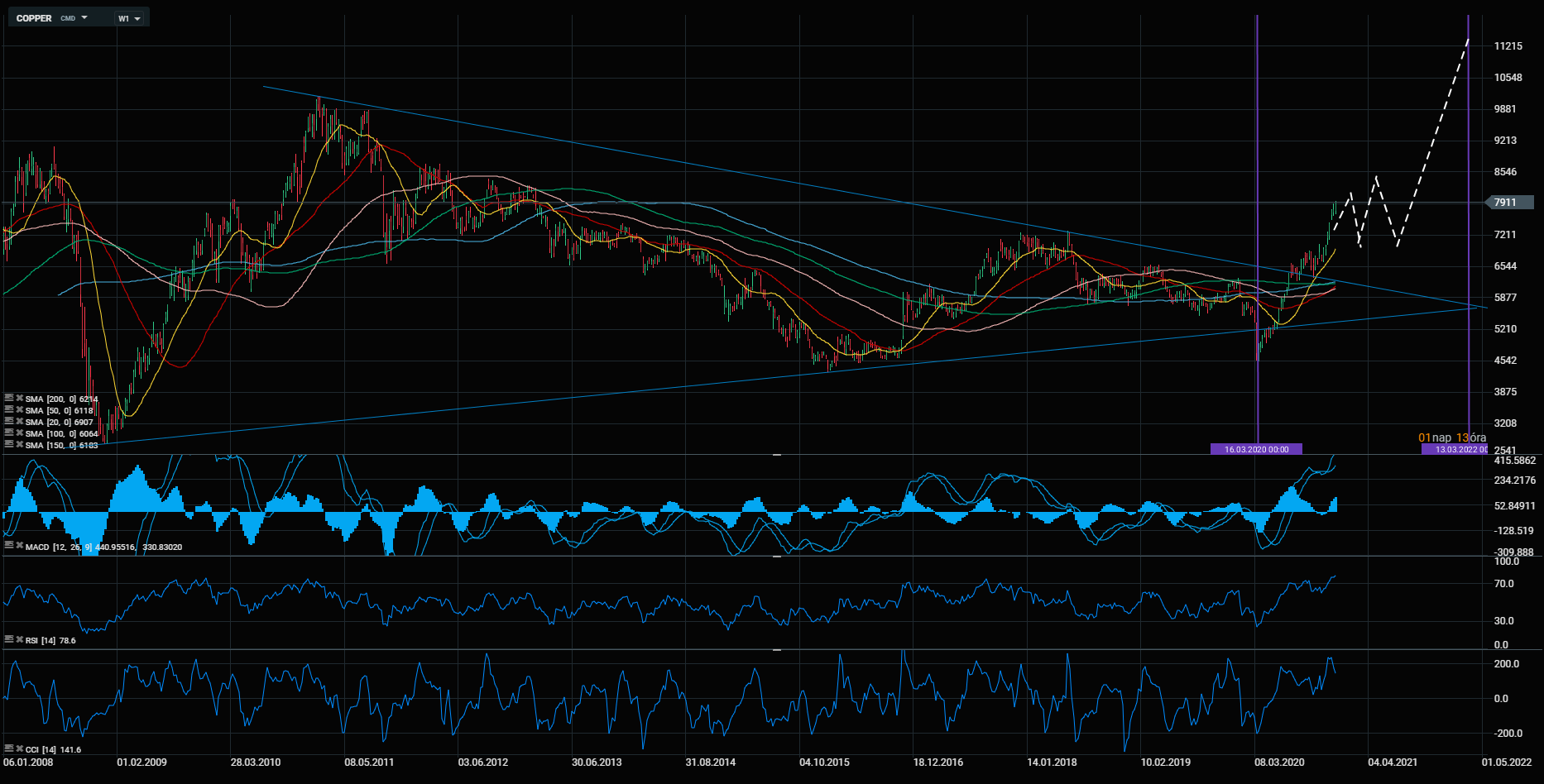Expand the COPPER CMD symbol dropdown
The image size is (1544, 784).
point(84,17)
